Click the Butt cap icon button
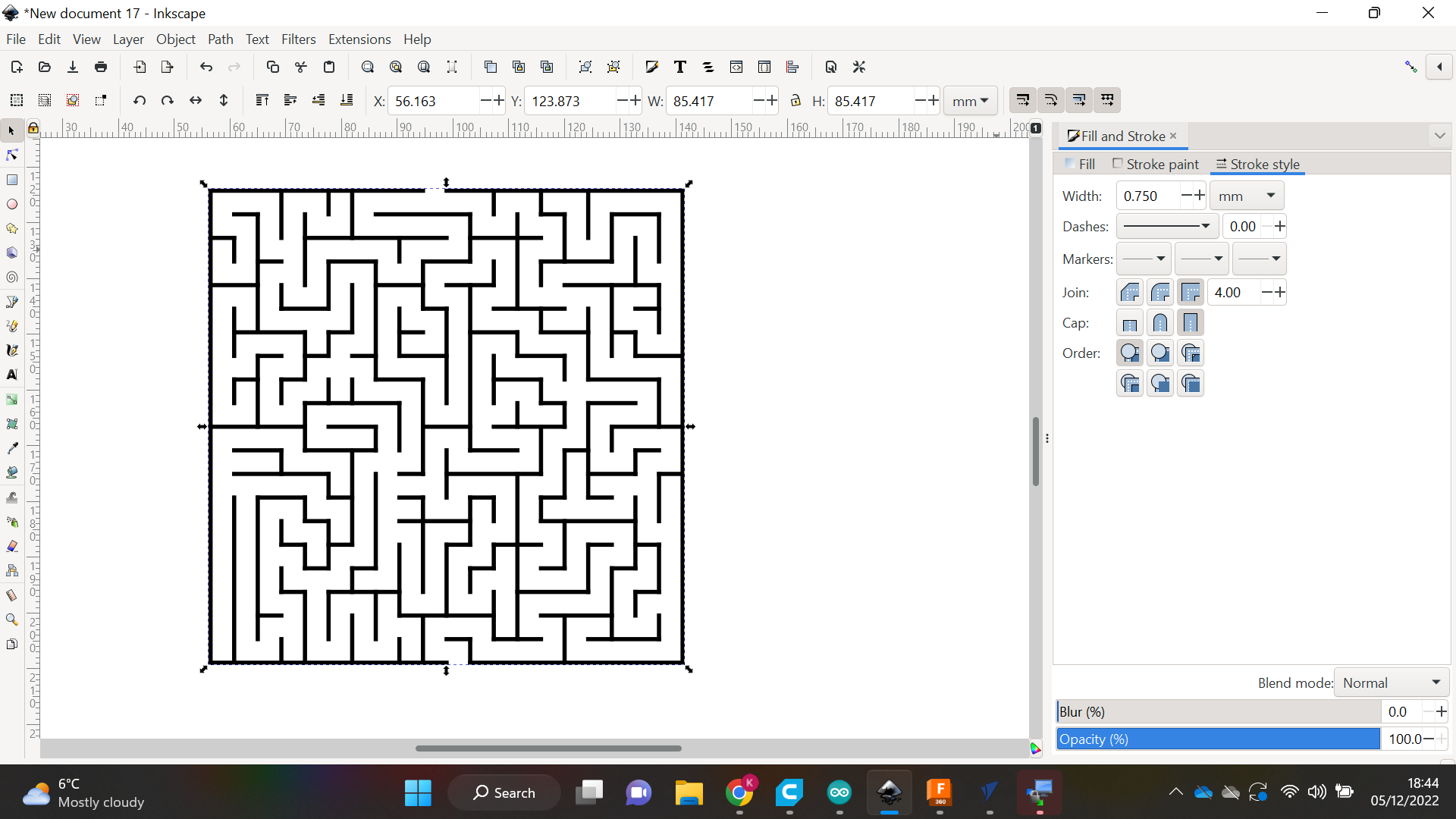The width and height of the screenshot is (1456, 819). click(x=1129, y=322)
